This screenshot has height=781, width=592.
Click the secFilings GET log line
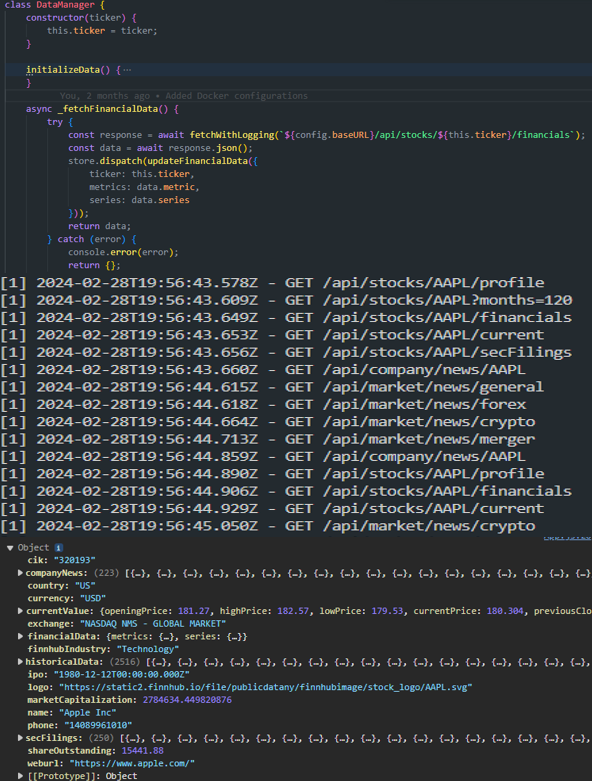286,352
